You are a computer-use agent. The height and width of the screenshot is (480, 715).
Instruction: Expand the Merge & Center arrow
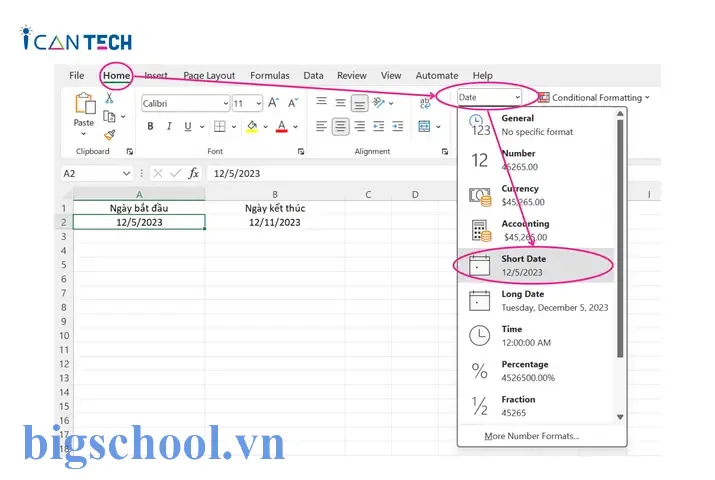[438, 127]
